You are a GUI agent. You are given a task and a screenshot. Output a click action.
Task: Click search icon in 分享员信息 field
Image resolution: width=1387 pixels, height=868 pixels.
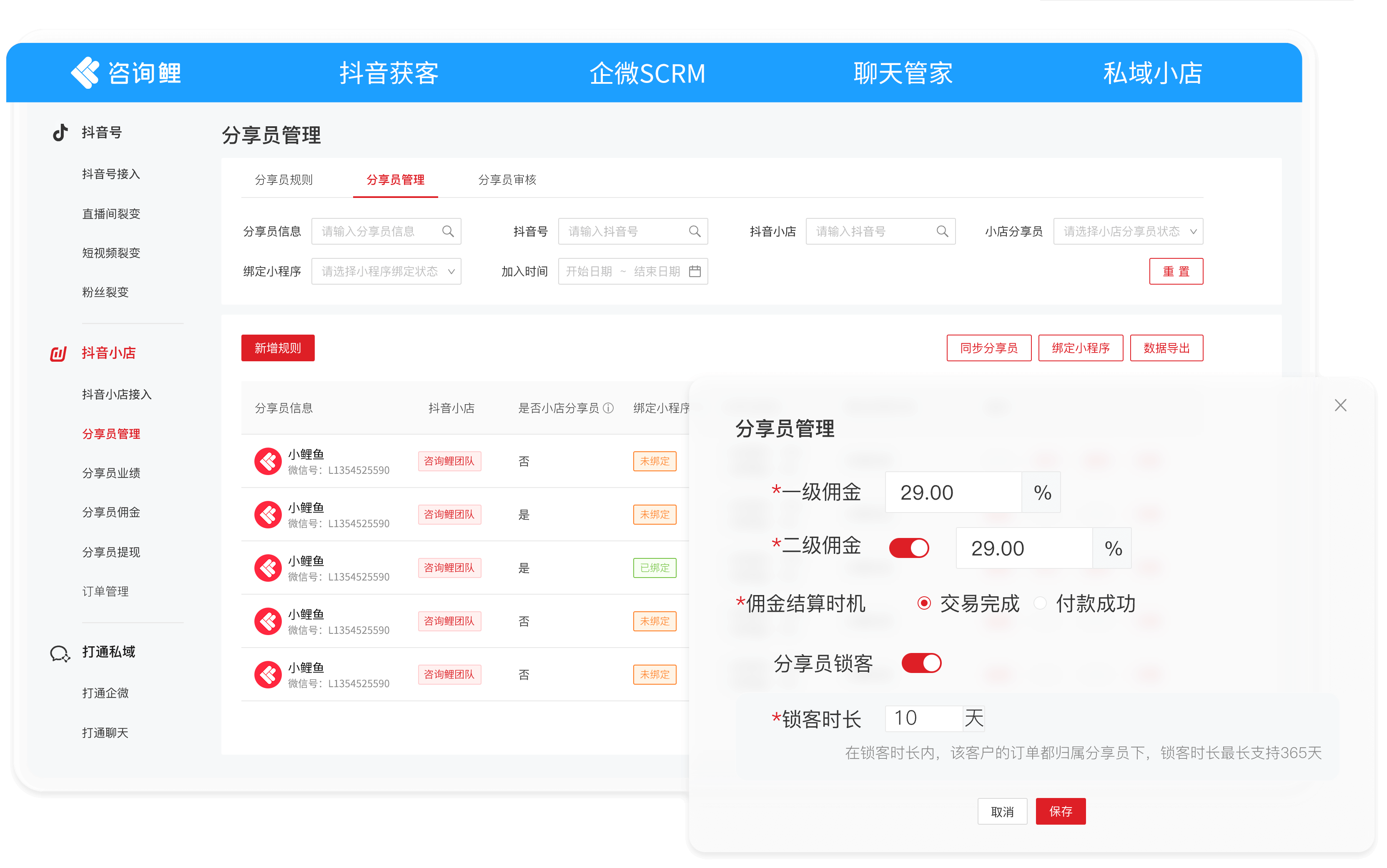coord(448,231)
